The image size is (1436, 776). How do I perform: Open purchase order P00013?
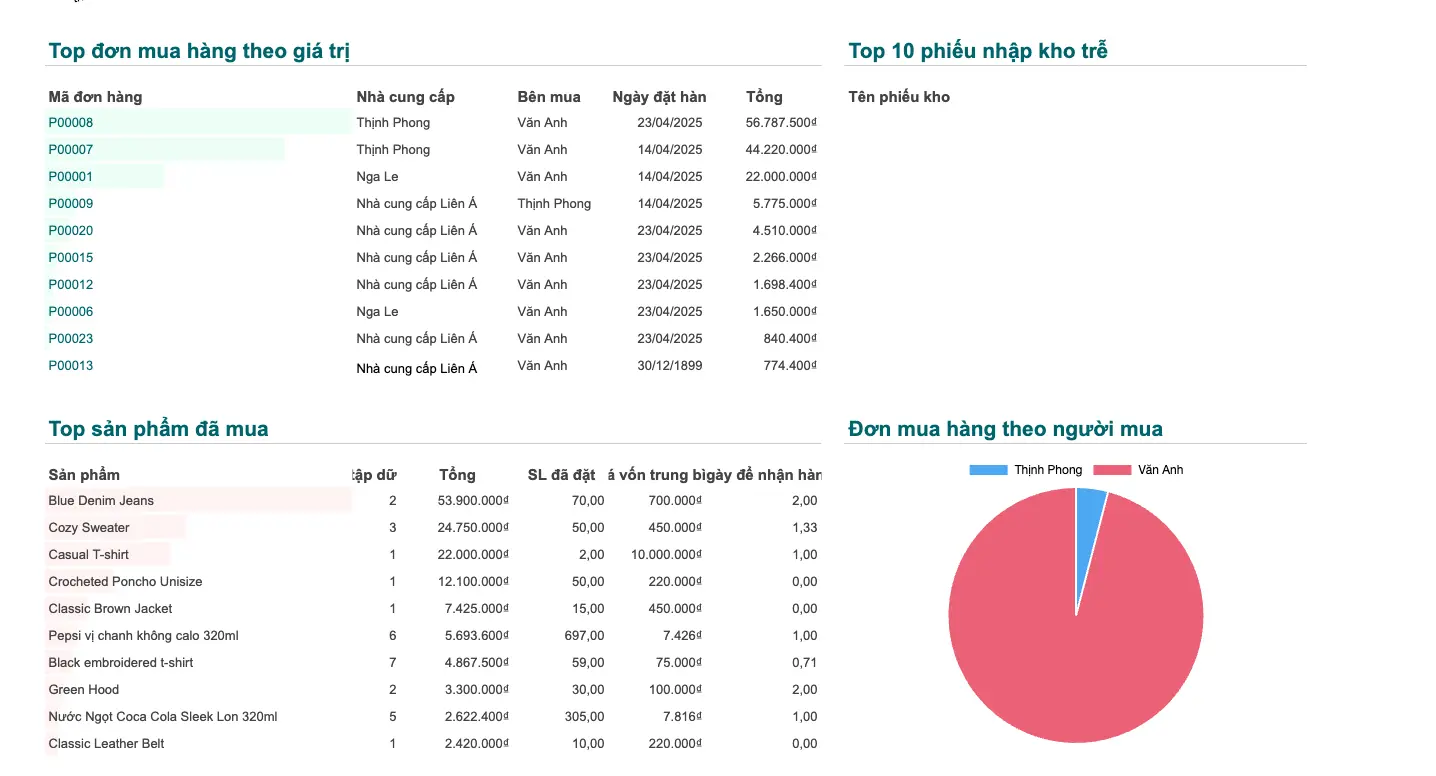click(71, 366)
